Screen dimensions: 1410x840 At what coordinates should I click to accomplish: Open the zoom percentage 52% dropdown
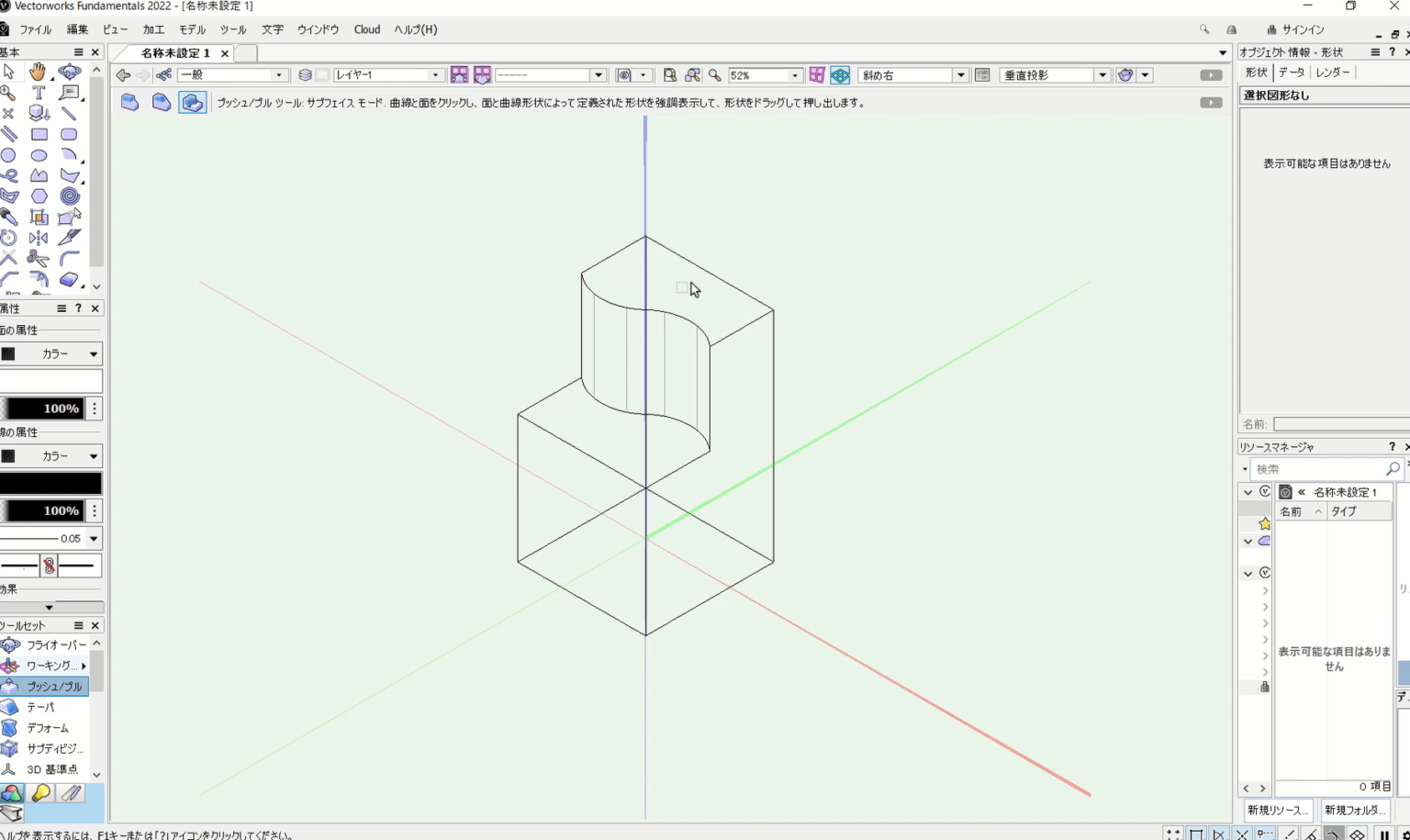click(x=794, y=75)
